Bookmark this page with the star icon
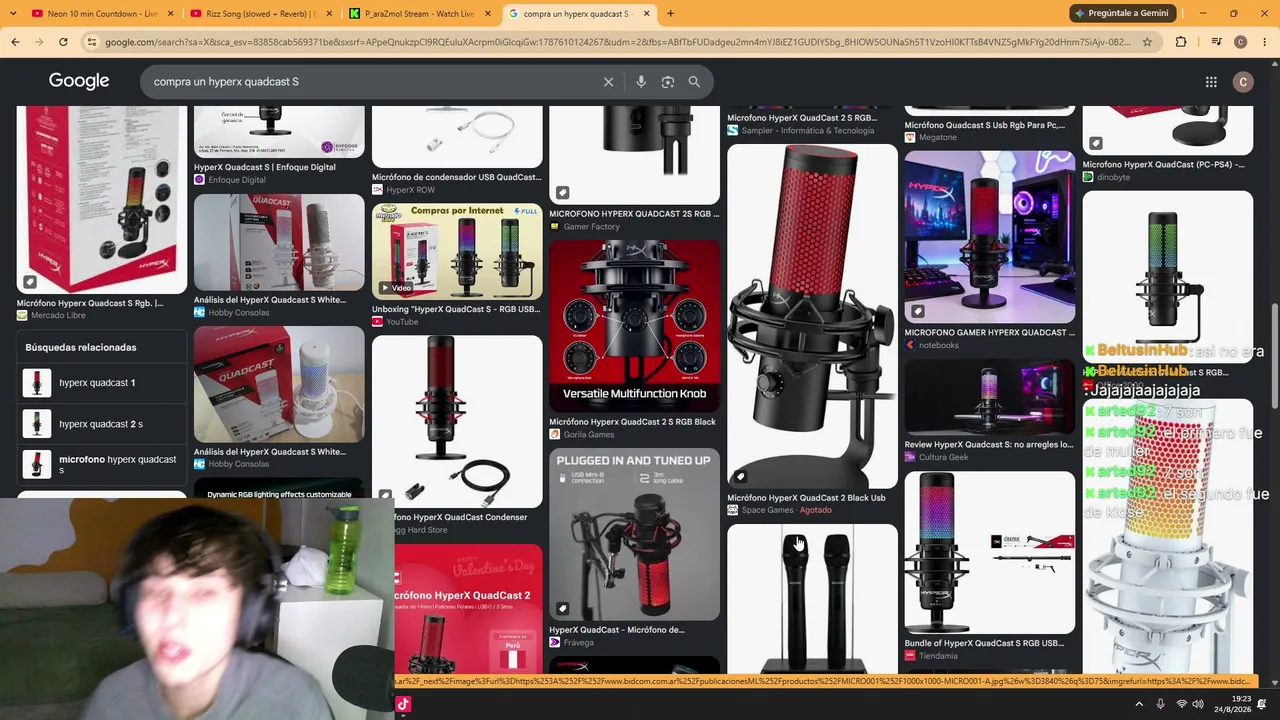Screen dimensions: 1280x720 [x=1147, y=42]
